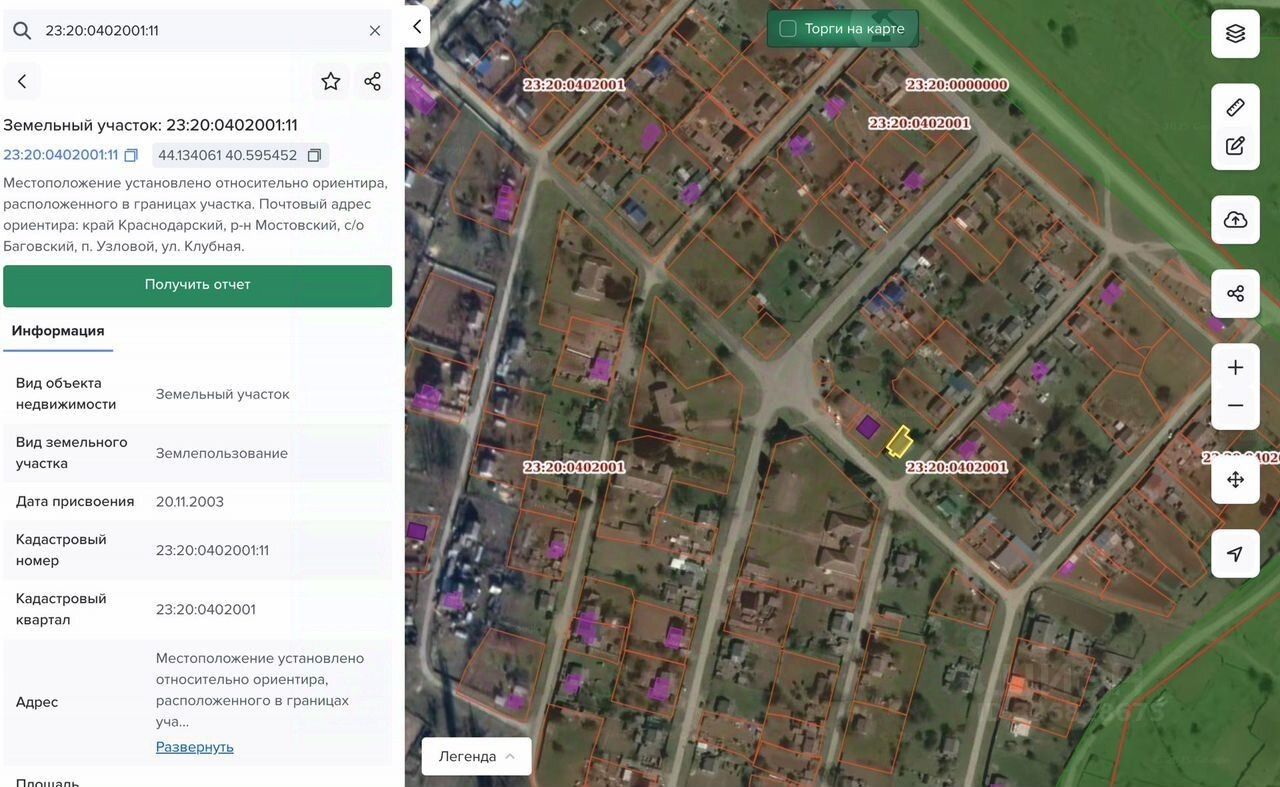
Task: Expand the address with Развернуть link
Action: pyautogui.click(x=195, y=747)
